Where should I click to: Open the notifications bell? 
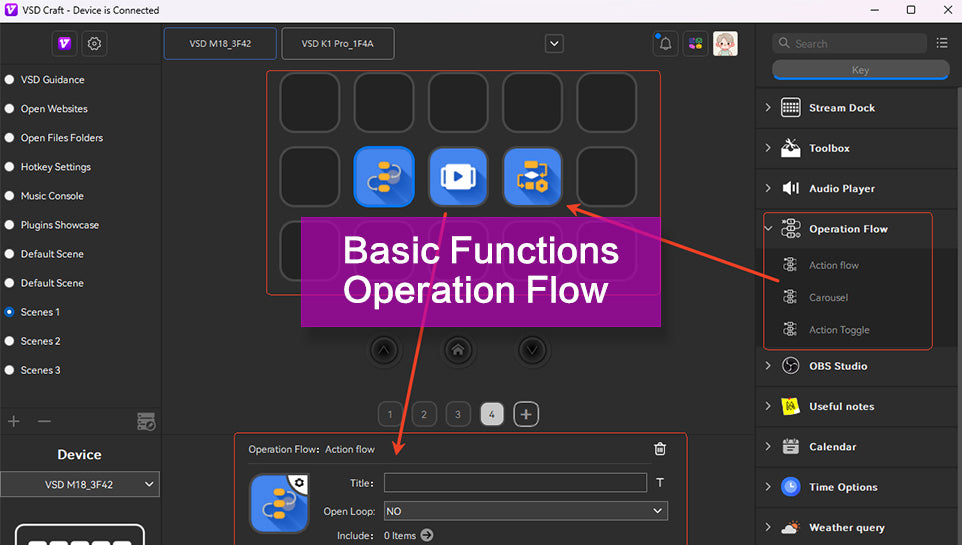click(665, 44)
